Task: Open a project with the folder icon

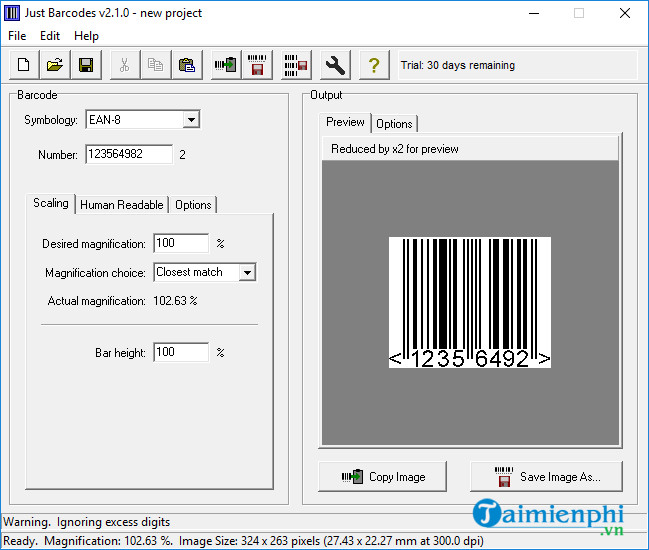Action: pos(55,65)
